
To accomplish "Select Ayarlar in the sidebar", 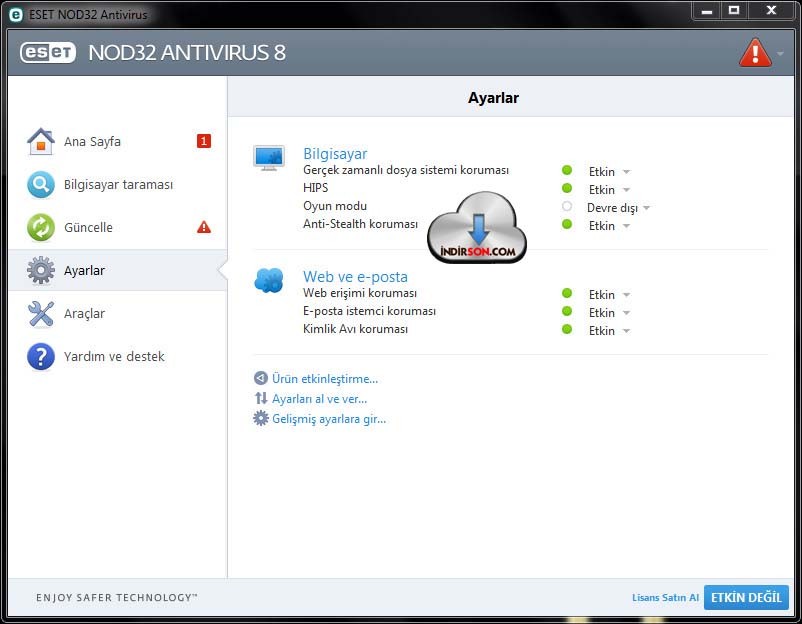I will pyautogui.click(x=118, y=271).
